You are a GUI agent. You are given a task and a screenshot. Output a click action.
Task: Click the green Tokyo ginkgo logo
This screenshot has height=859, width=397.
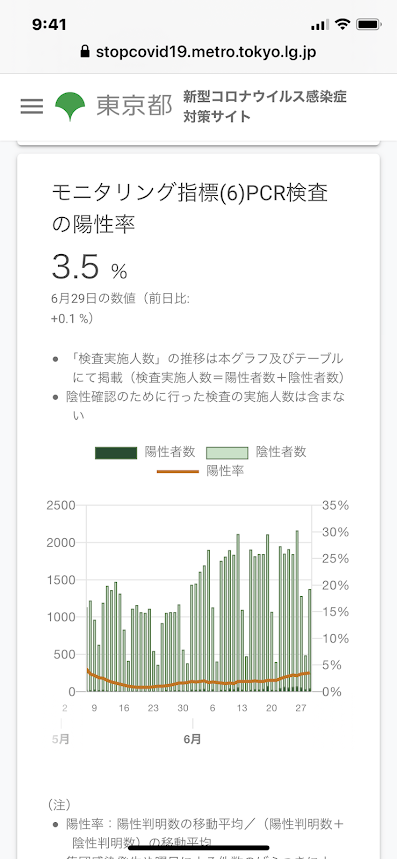coord(70,106)
